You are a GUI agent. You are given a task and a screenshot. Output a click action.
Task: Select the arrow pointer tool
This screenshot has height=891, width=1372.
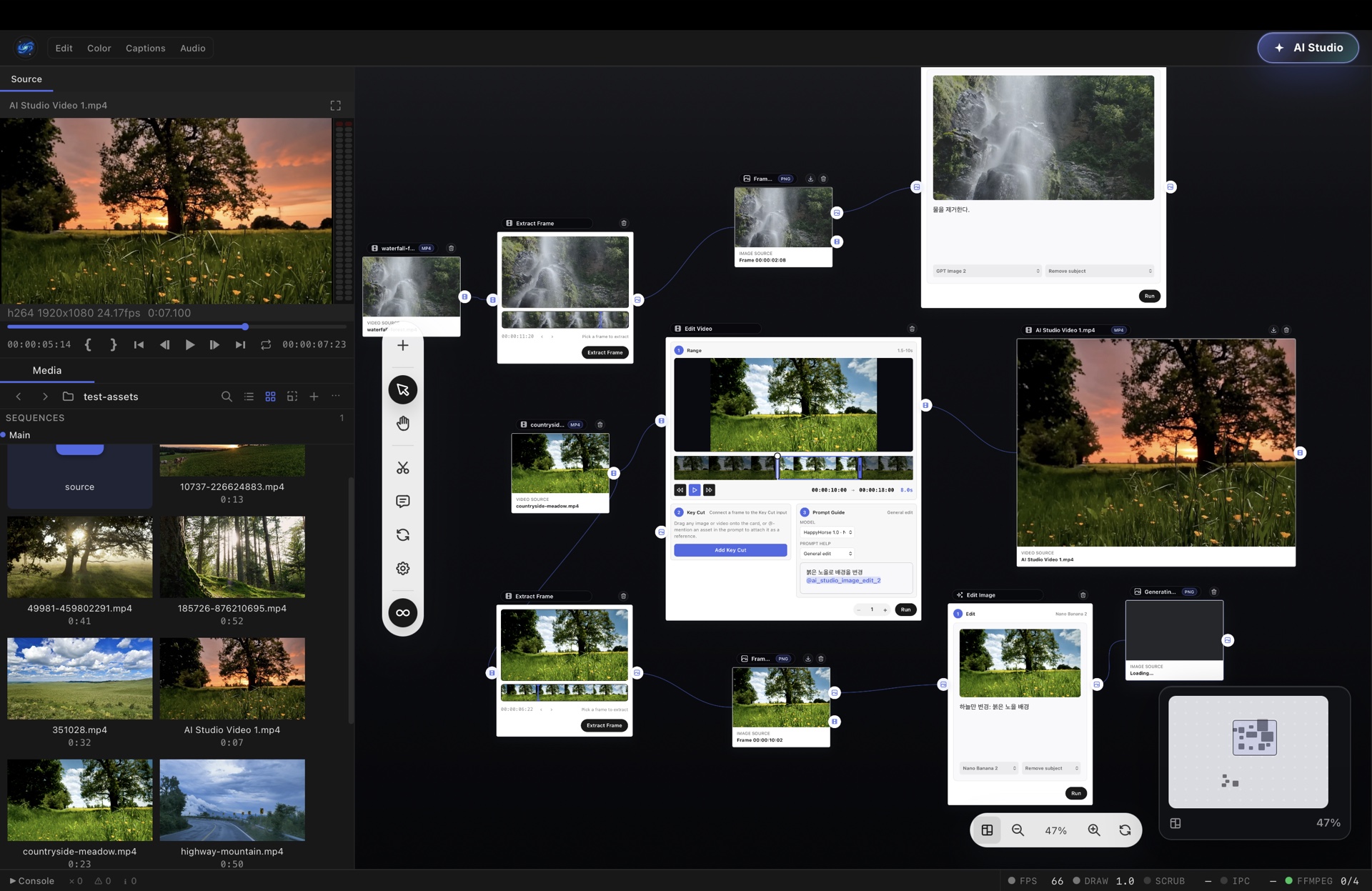click(403, 390)
